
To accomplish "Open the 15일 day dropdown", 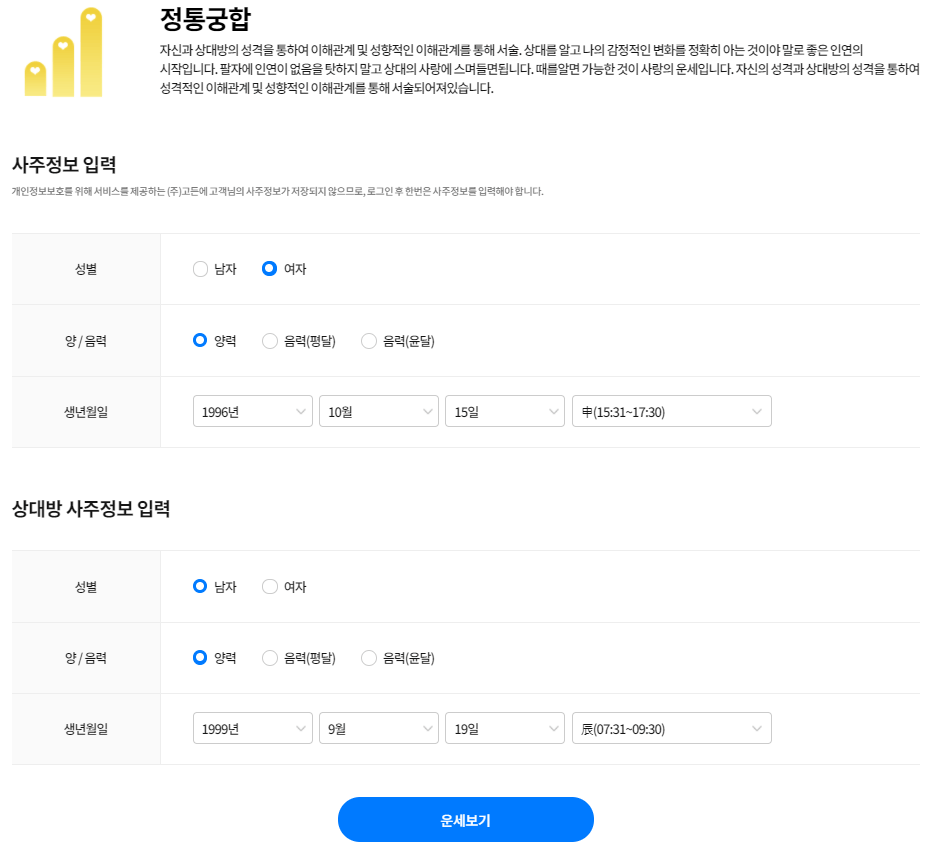I will [504, 410].
